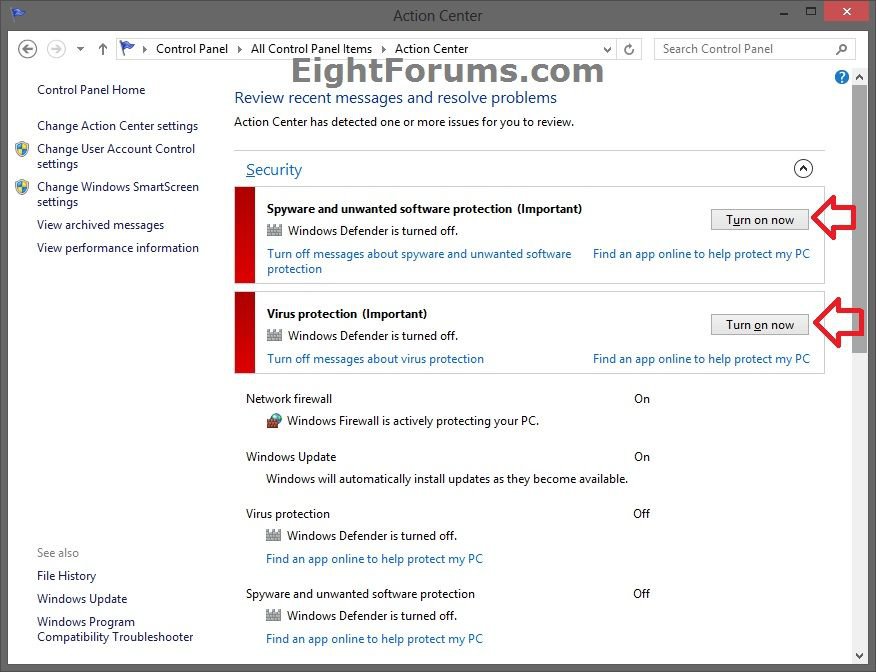Find an app online in Virus alert box
Screen dimensions: 876x672
pos(701,359)
